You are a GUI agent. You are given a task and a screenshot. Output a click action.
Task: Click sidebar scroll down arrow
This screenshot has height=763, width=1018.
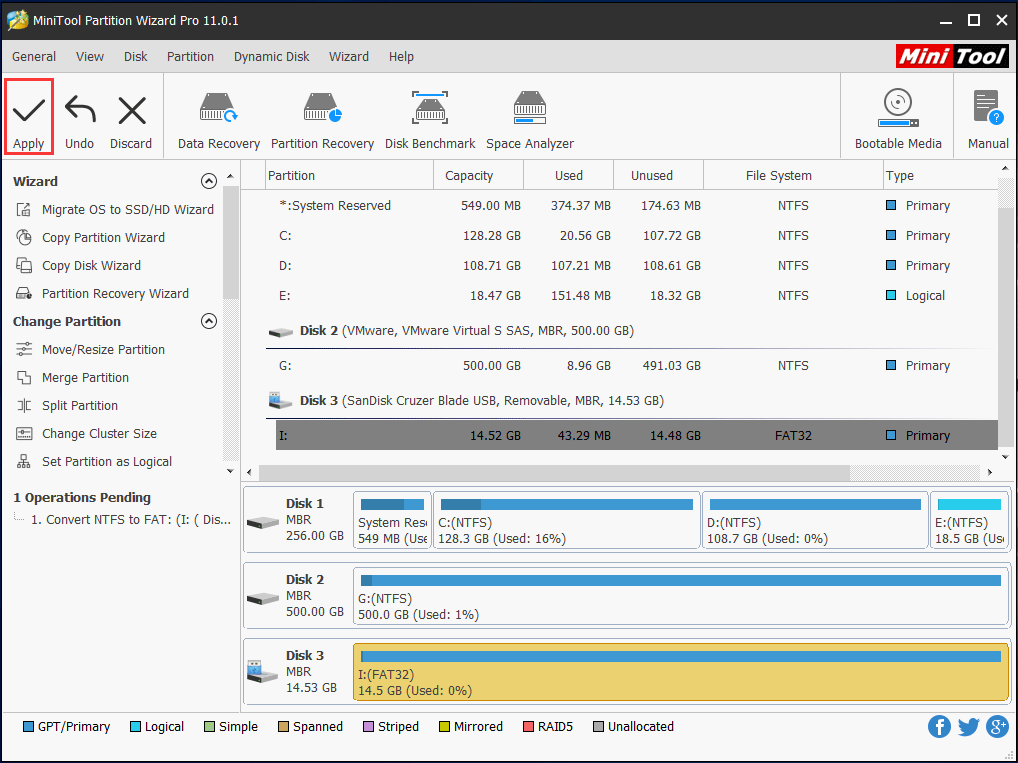coord(230,471)
